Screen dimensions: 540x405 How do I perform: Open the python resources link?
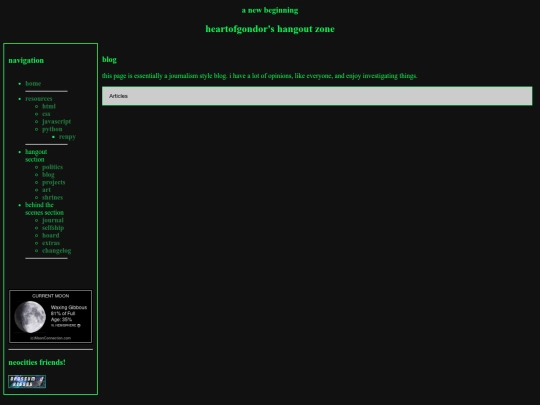tap(52, 129)
